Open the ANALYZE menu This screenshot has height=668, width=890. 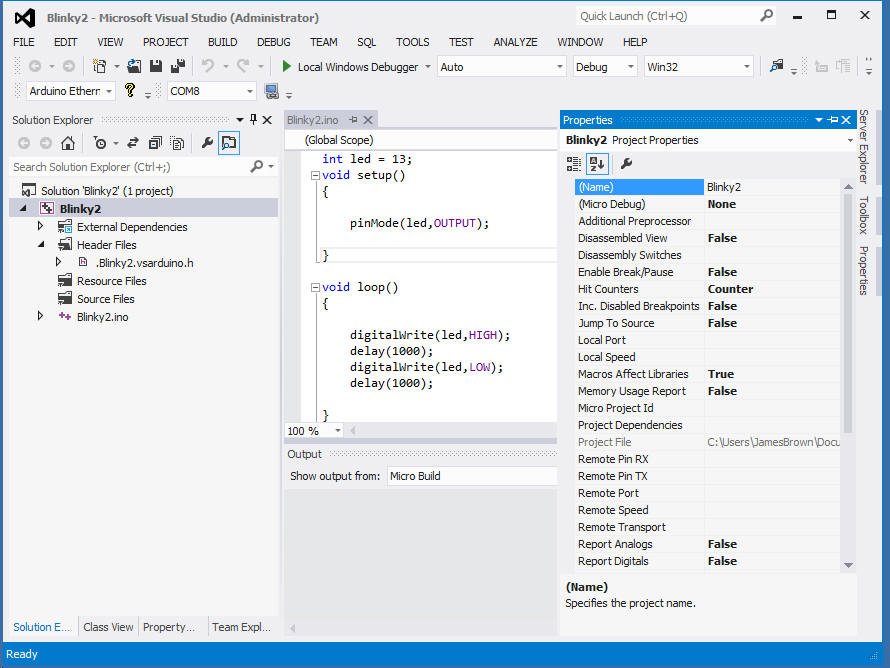point(515,42)
